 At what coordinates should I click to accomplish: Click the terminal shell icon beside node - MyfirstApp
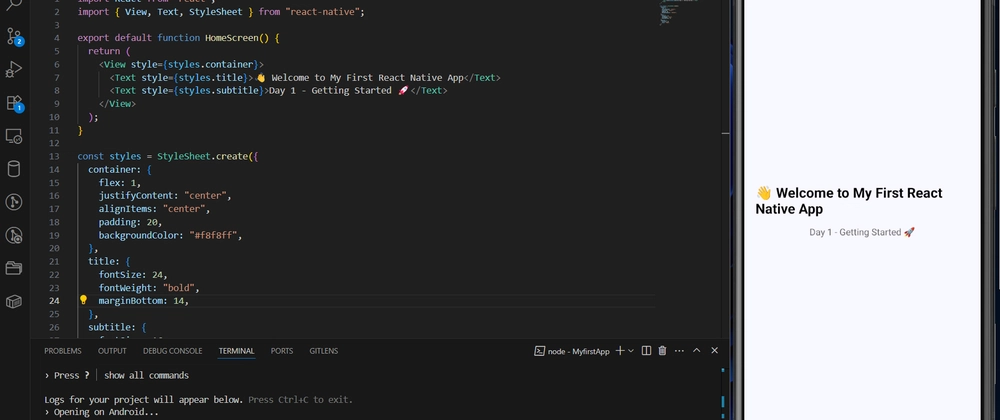click(x=539, y=351)
